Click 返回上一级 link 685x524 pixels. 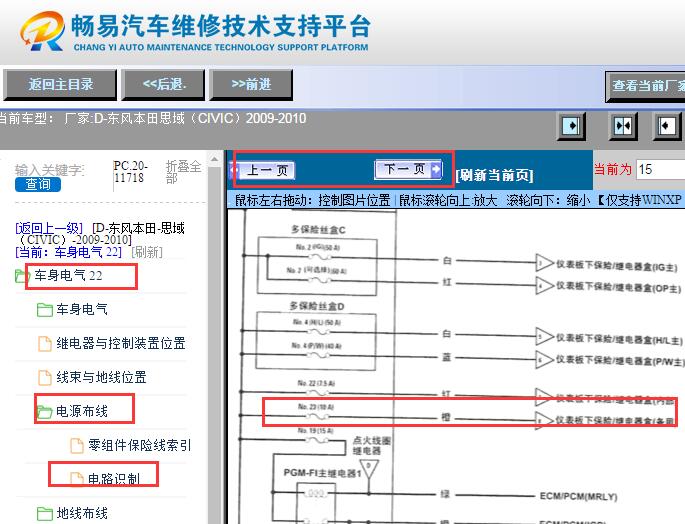[x=48, y=228]
